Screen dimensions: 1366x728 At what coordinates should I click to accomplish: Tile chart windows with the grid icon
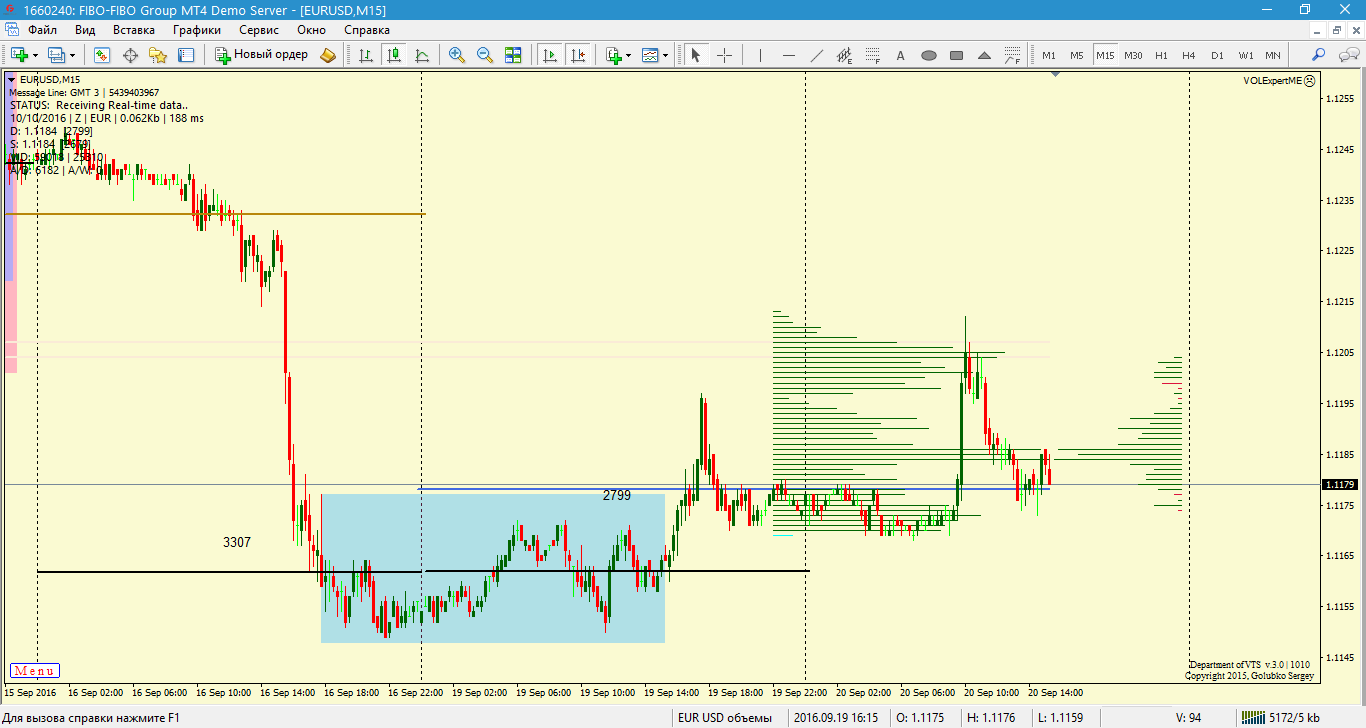pyautogui.click(x=513, y=55)
